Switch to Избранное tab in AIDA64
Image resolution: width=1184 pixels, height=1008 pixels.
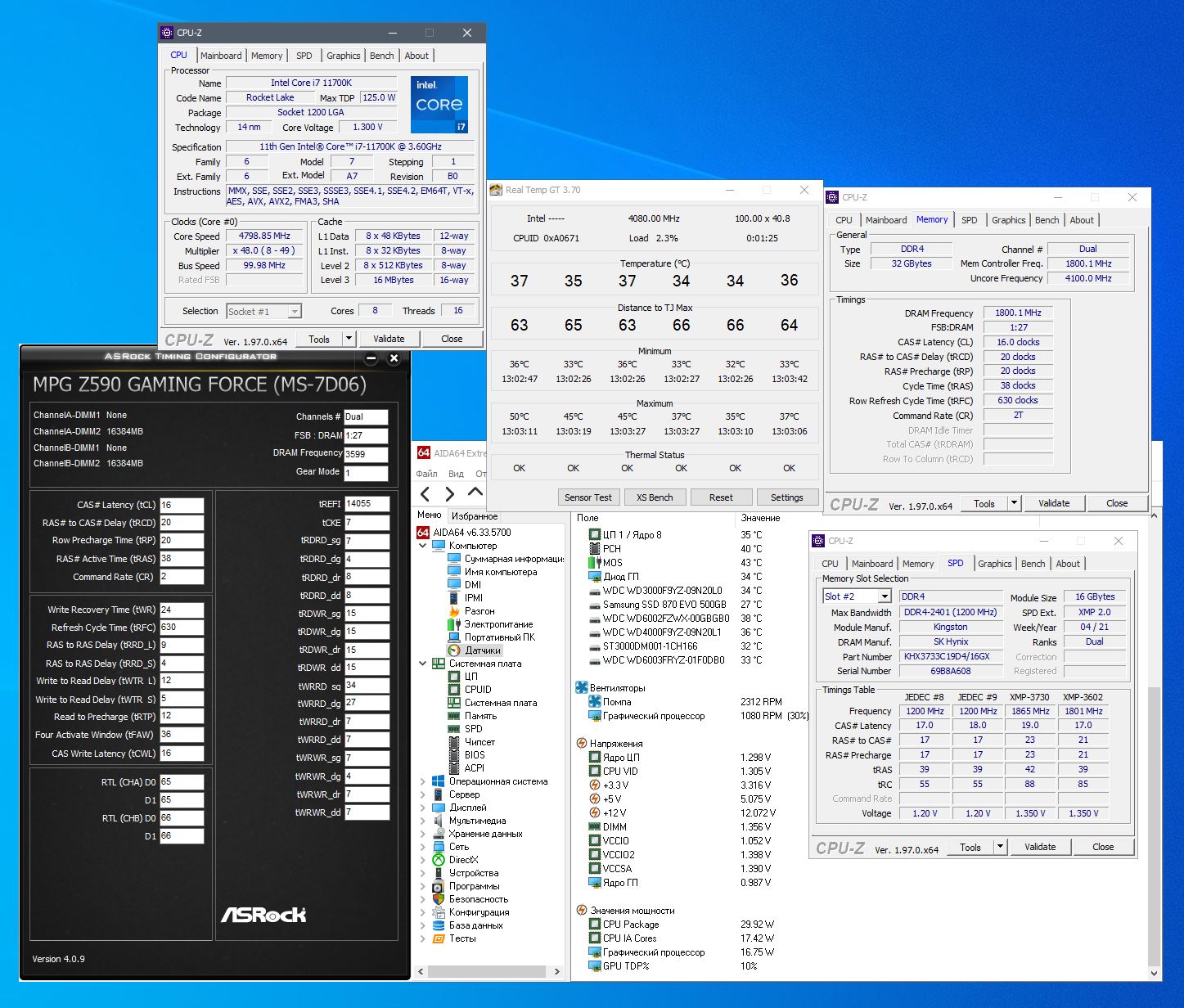point(475,516)
